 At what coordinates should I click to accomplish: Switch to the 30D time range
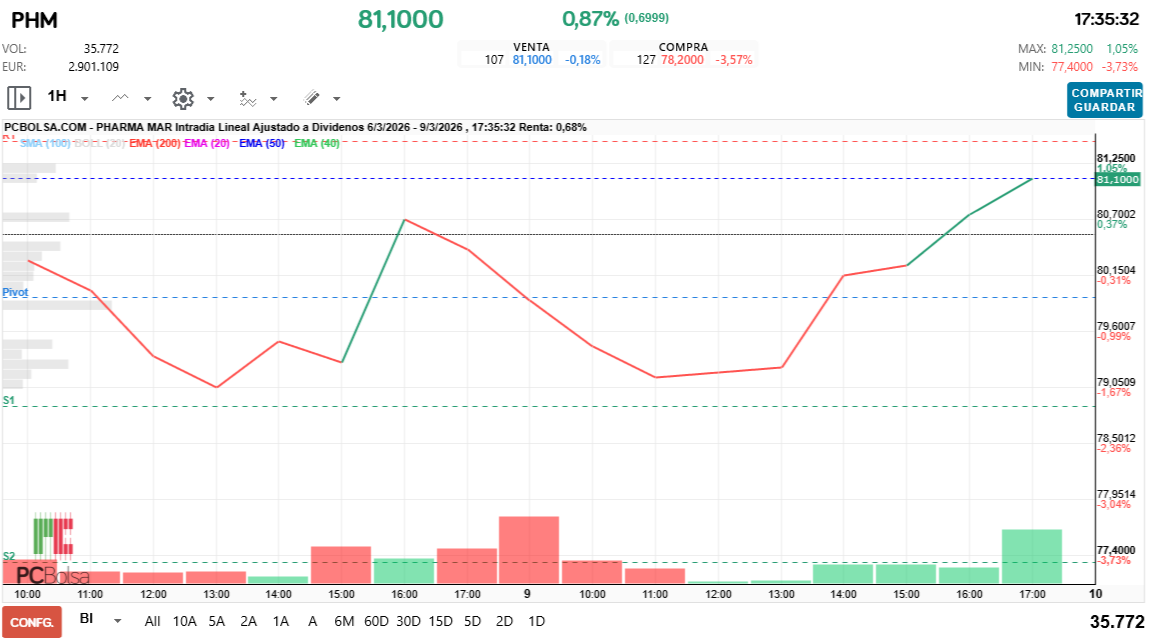click(x=408, y=621)
